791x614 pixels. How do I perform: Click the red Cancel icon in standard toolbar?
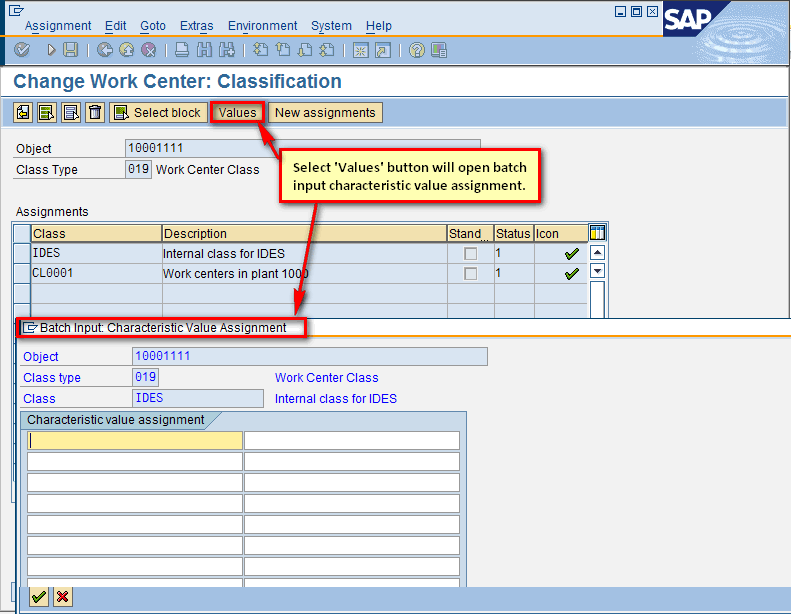pos(149,50)
